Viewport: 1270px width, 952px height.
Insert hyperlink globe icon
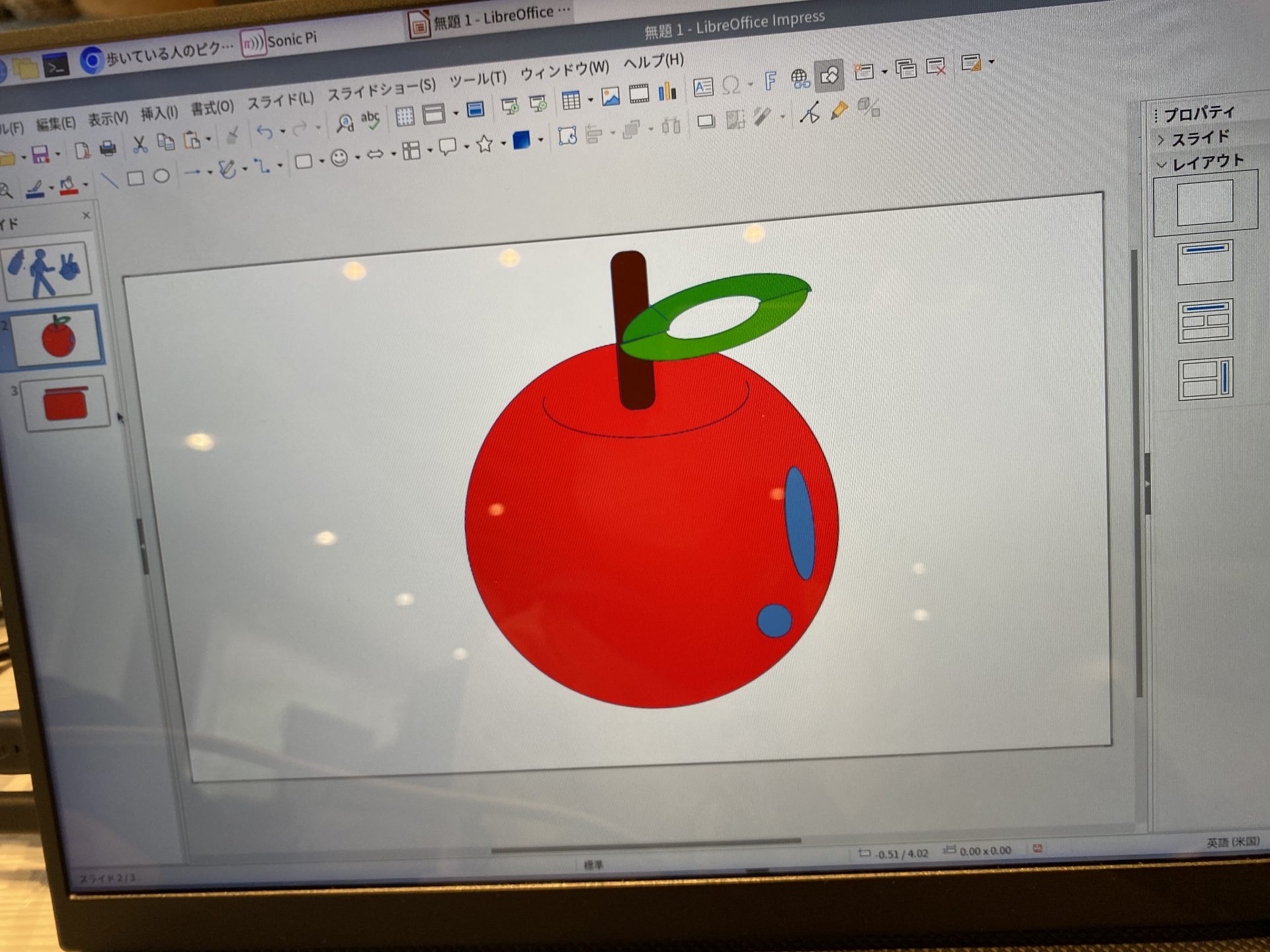[800, 79]
